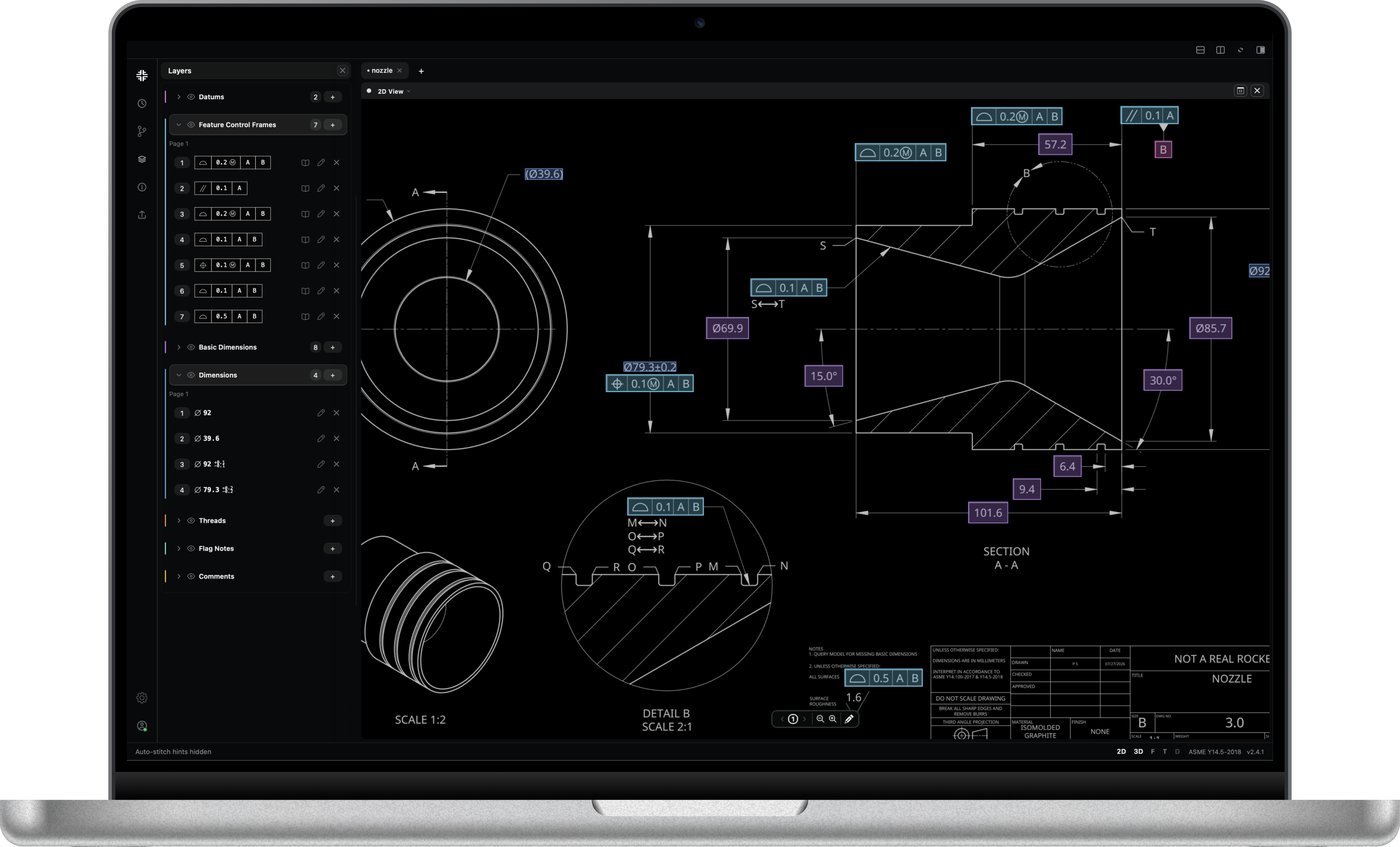Viewport: 1400px width, 847px height.
Task: Select page 1 indicator in view toolbar
Action: pyautogui.click(x=793, y=719)
